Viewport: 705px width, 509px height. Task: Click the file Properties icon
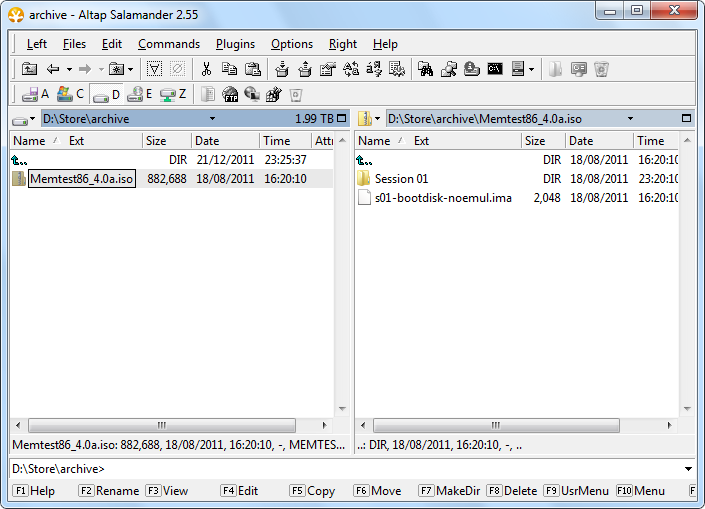click(328, 69)
